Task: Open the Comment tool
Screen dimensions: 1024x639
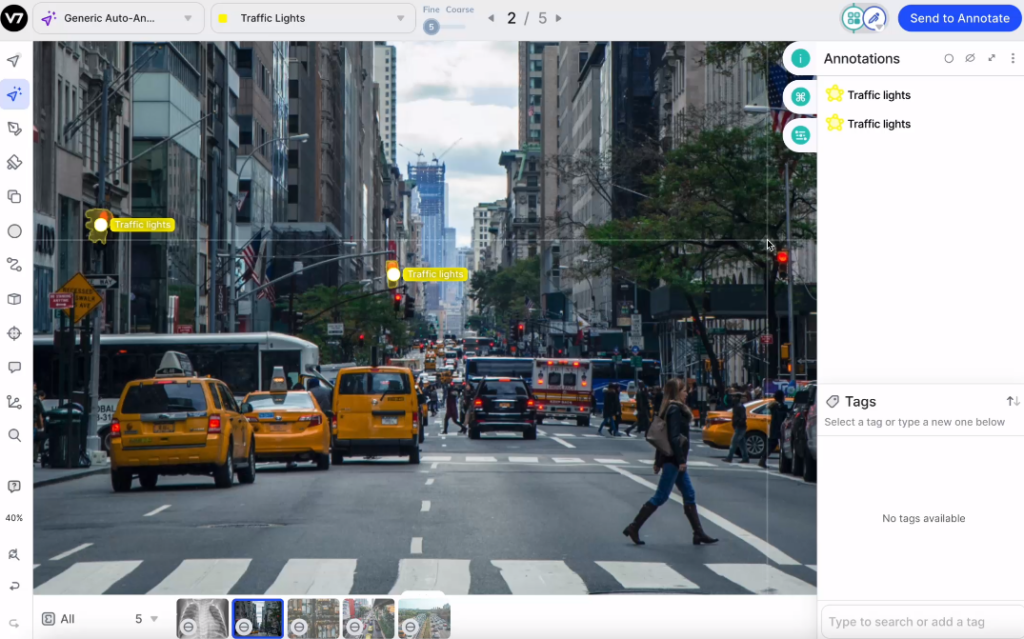Action: [x=14, y=367]
